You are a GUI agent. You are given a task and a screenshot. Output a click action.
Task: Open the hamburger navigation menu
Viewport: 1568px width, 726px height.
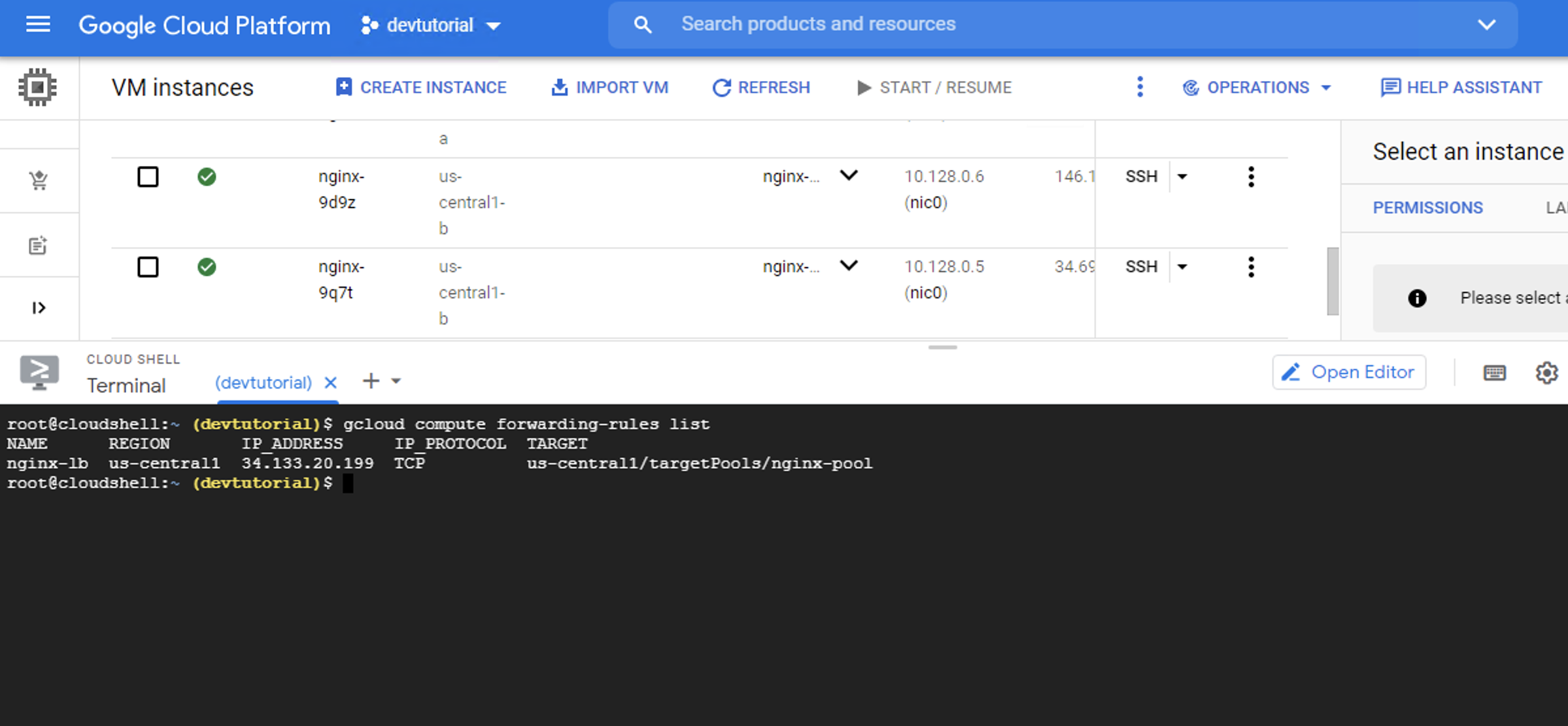[38, 25]
